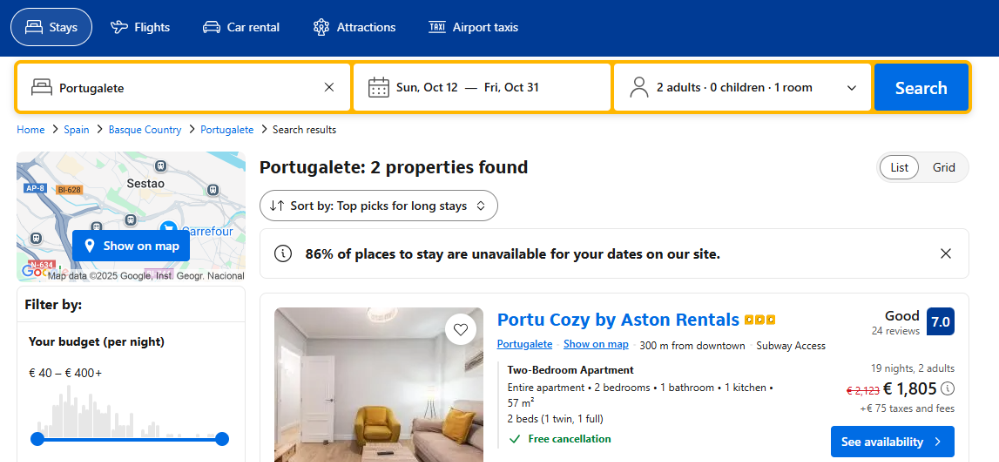This screenshot has height=462, width=999.
Task: Click the bed icon in destination field
Action: click(x=41, y=87)
